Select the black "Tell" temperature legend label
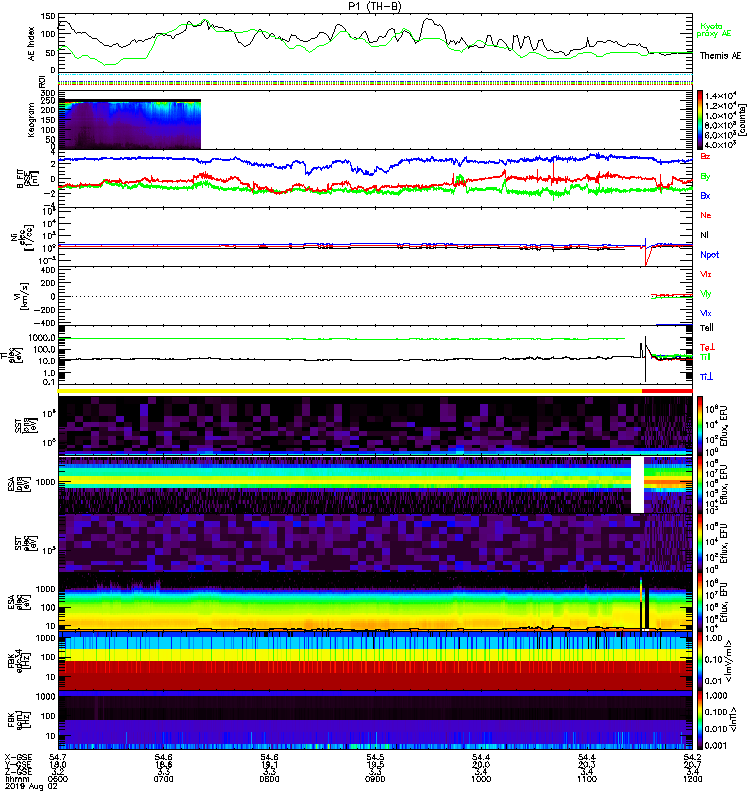Screen dimensions: 750x800 tap(707, 328)
